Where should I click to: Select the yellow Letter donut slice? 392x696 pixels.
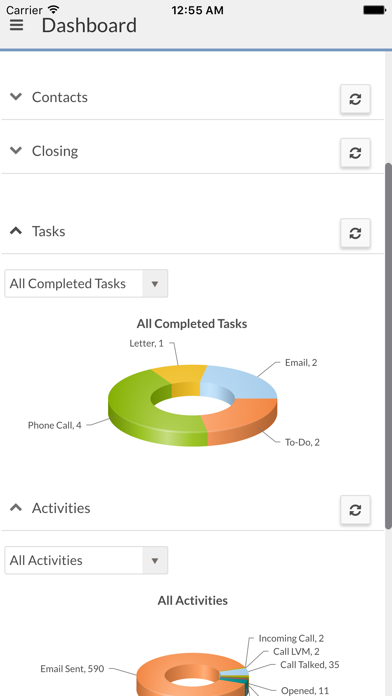(x=182, y=374)
